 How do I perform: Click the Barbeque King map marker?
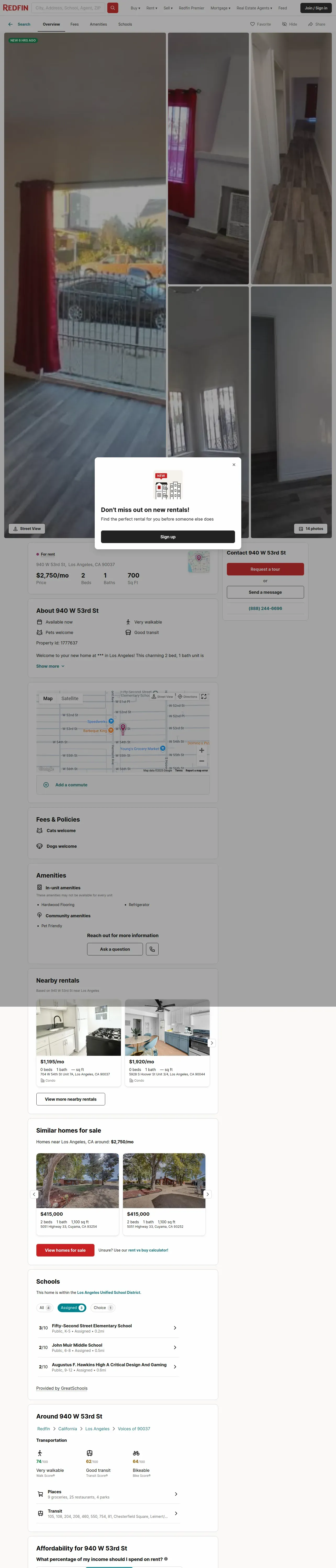click(x=110, y=730)
